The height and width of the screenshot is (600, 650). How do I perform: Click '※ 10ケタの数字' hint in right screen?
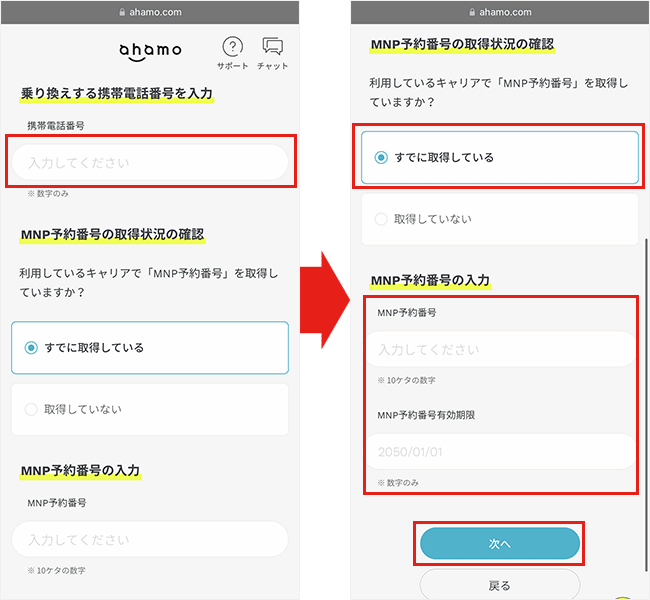coord(406,380)
